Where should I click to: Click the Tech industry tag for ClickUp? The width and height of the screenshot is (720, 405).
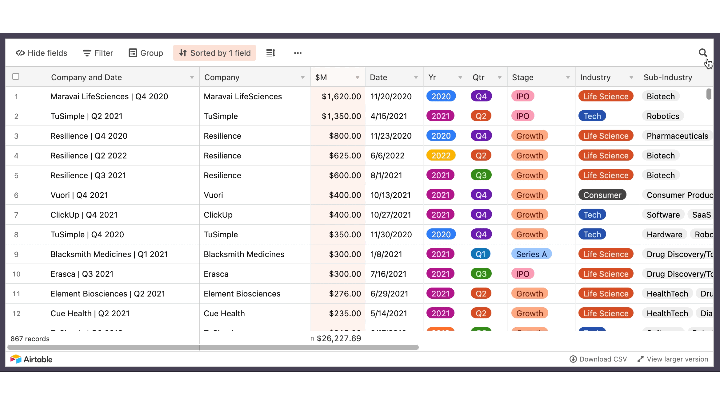click(592, 215)
